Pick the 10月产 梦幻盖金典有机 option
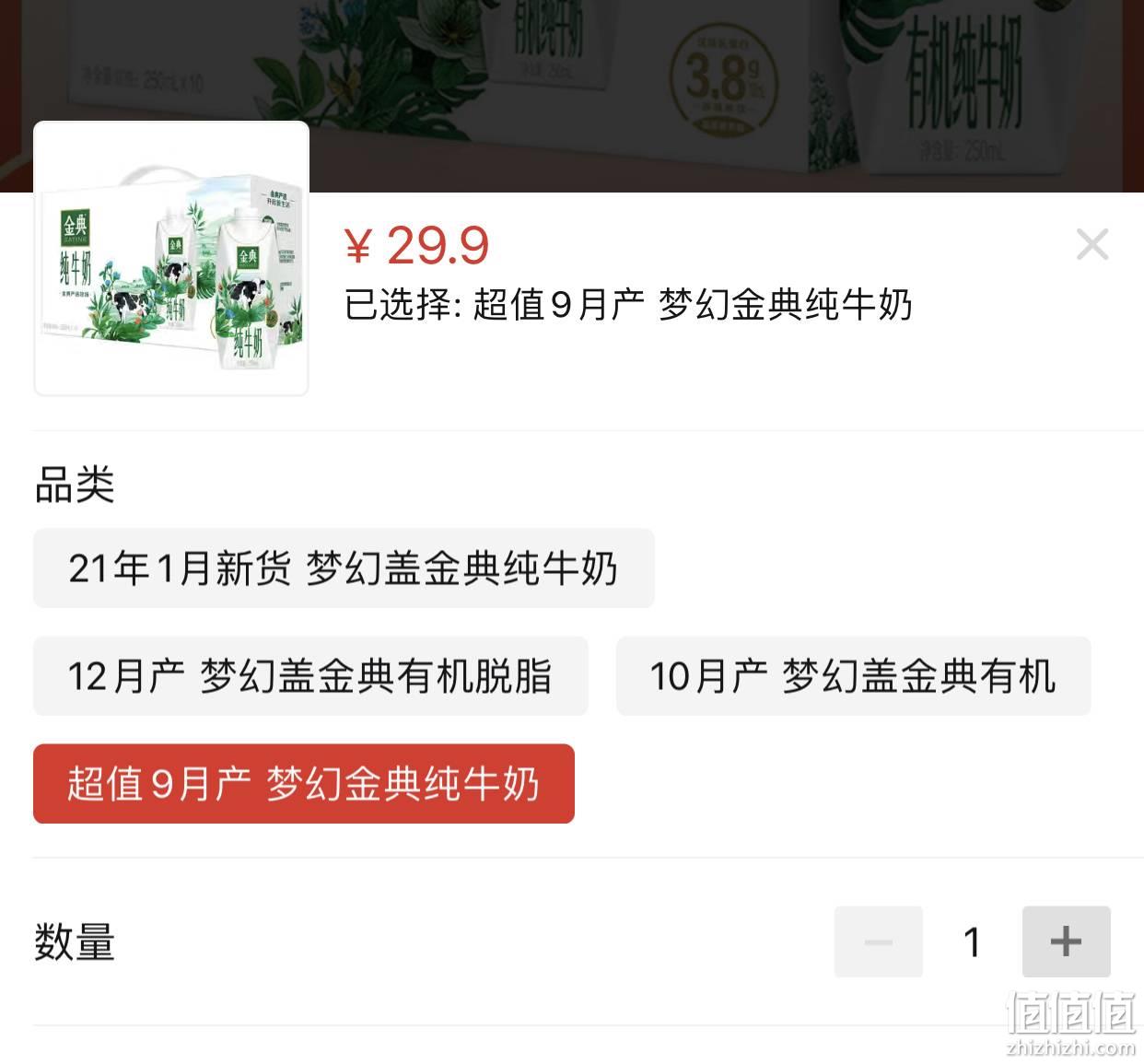This screenshot has width=1144, height=1064. pyautogui.click(x=853, y=676)
